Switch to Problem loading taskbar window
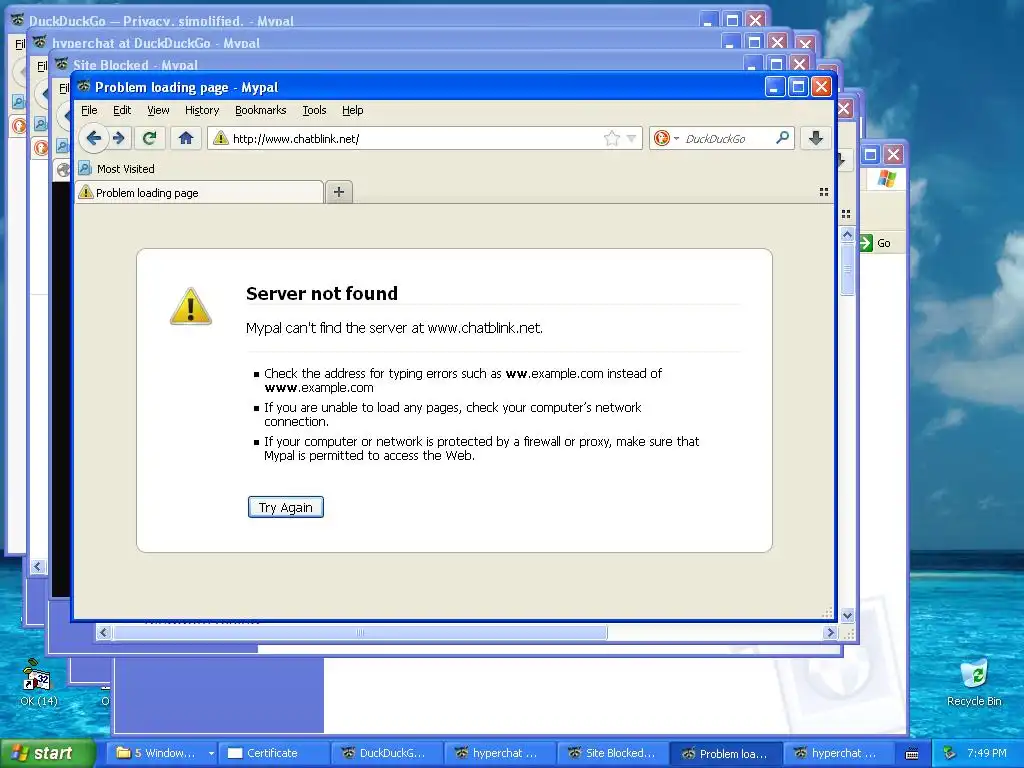This screenshot has width=1024, height=768. tap(726, 753)
